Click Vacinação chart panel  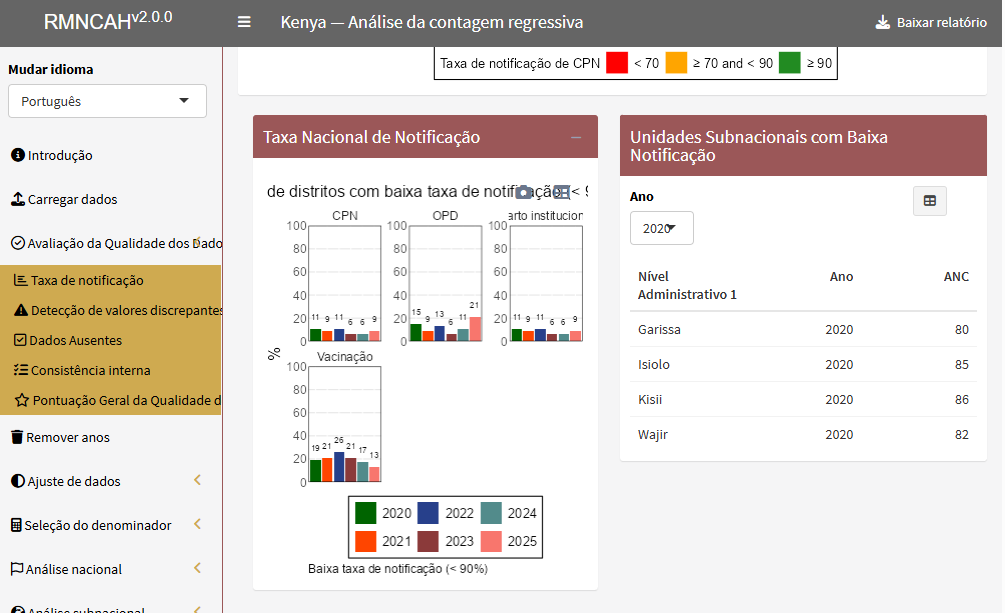click(345, 424)
